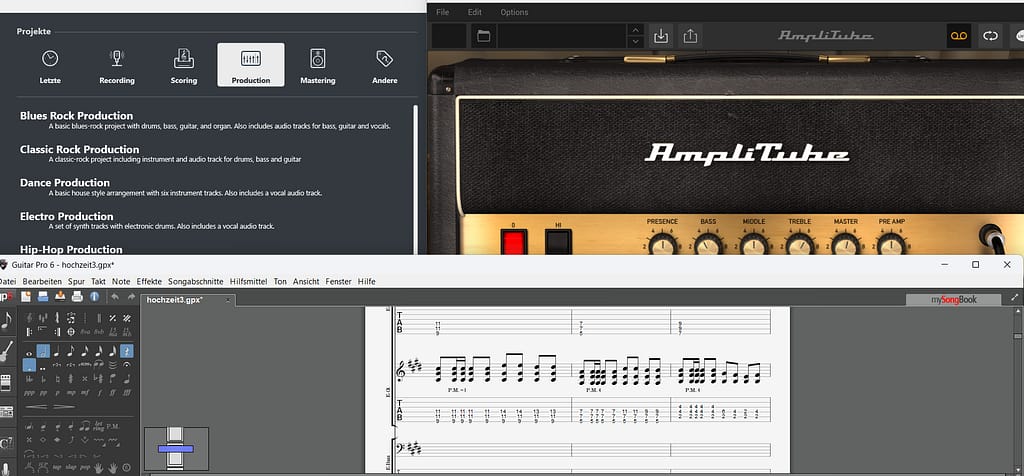Toggle palm mute P.M. effect
This screenshot has height=476, width=1024.
[x=112, y=426]
